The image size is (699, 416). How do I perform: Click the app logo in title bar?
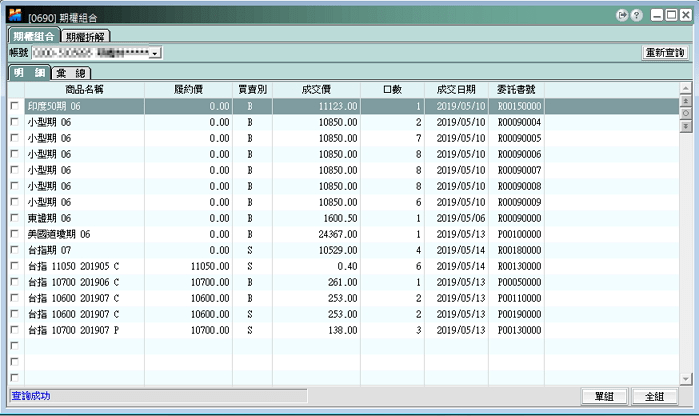click(x=13, y=16)
